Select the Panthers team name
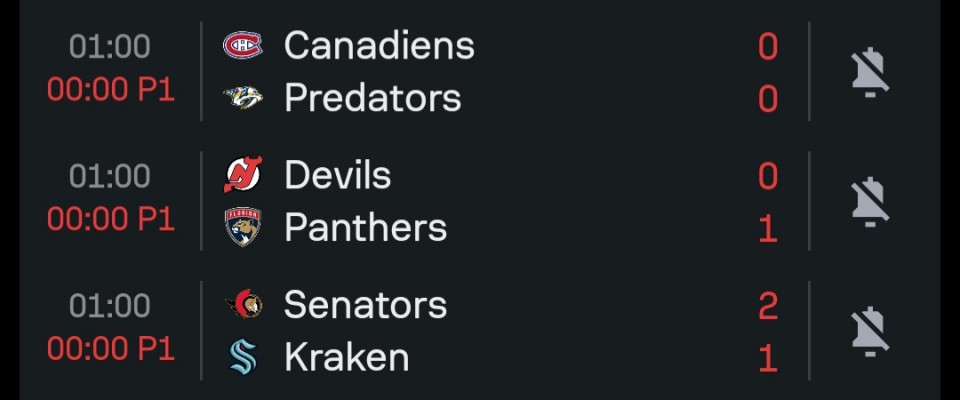 pos(365,228)
